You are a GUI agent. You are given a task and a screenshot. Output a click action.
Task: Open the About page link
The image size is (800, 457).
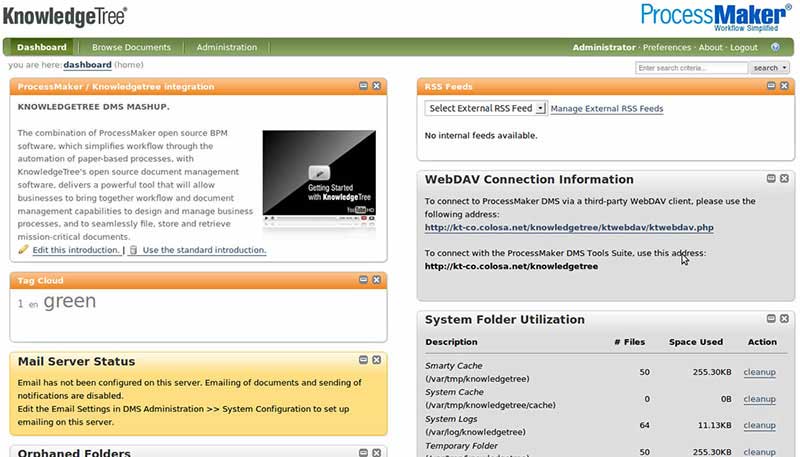pyautogui.click(x=711, y=47)
